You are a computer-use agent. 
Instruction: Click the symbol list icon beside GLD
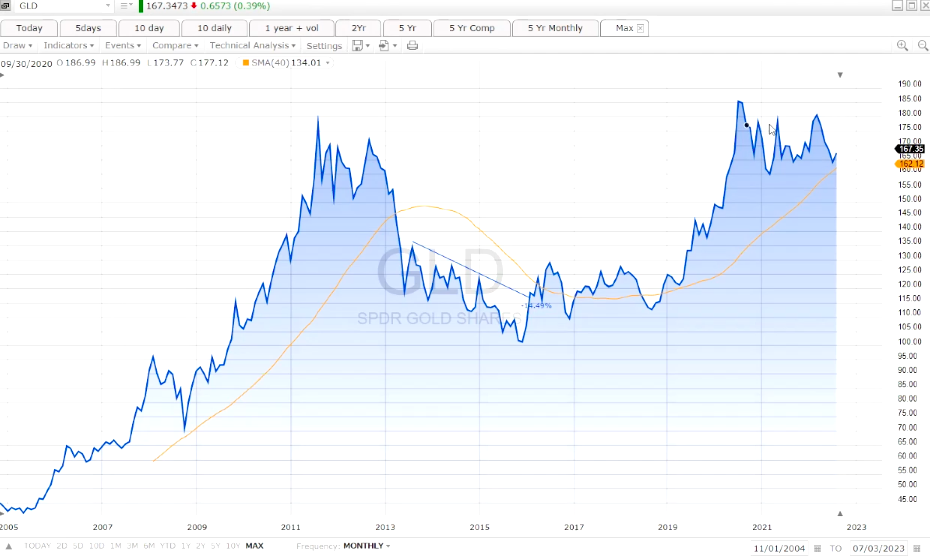[x=125, y=6]
